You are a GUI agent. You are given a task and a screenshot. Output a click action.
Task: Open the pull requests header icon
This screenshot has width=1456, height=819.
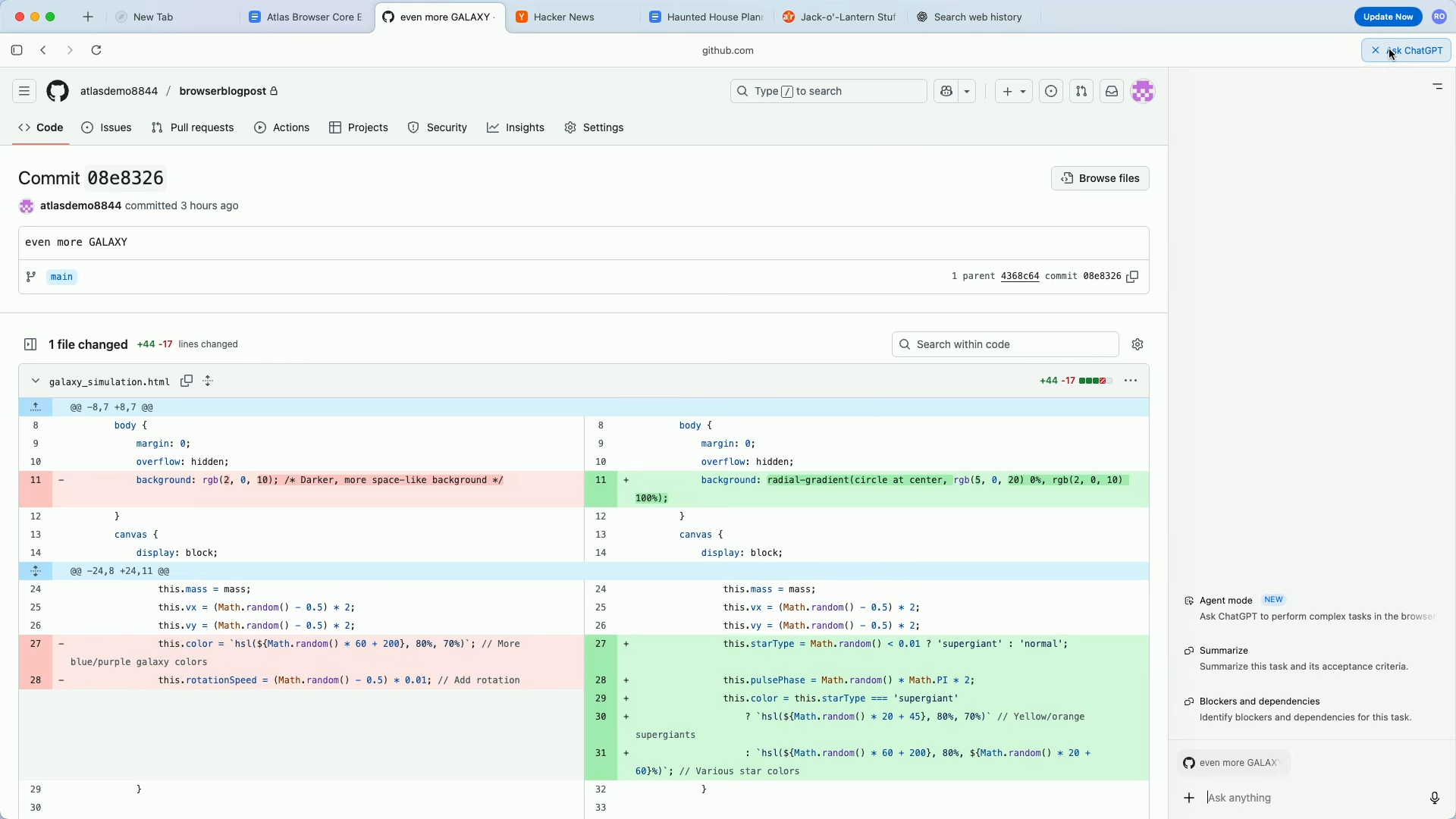1081,91
